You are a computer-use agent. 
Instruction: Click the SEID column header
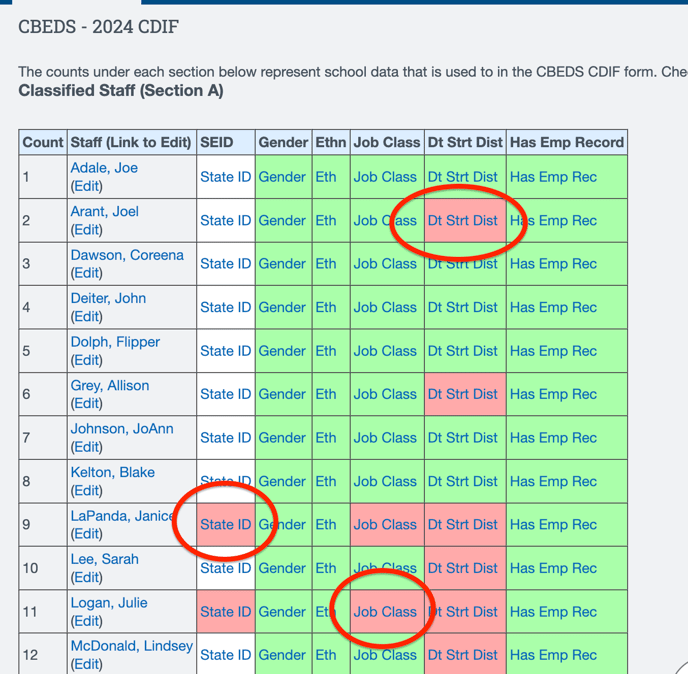coord(216,142)
